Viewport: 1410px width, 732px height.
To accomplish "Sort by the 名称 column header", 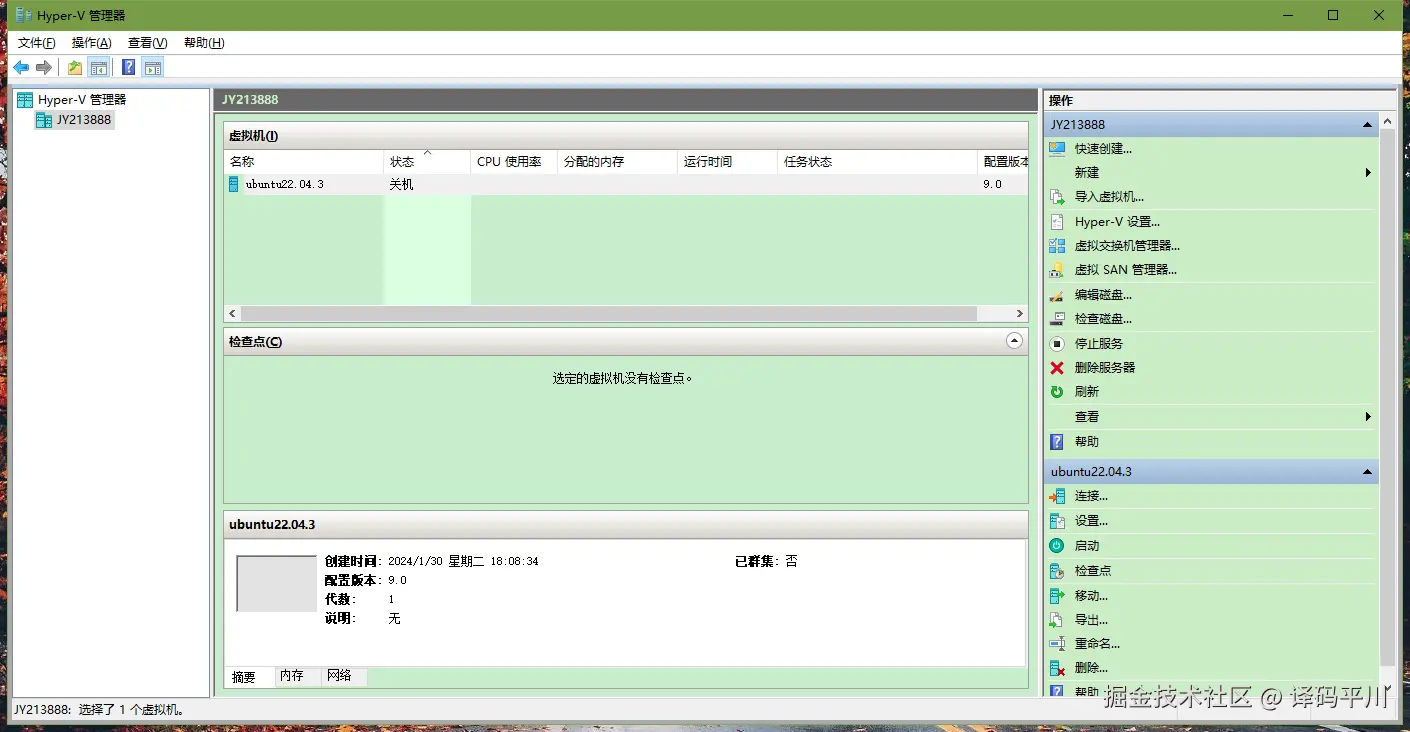I will (304, 162).
